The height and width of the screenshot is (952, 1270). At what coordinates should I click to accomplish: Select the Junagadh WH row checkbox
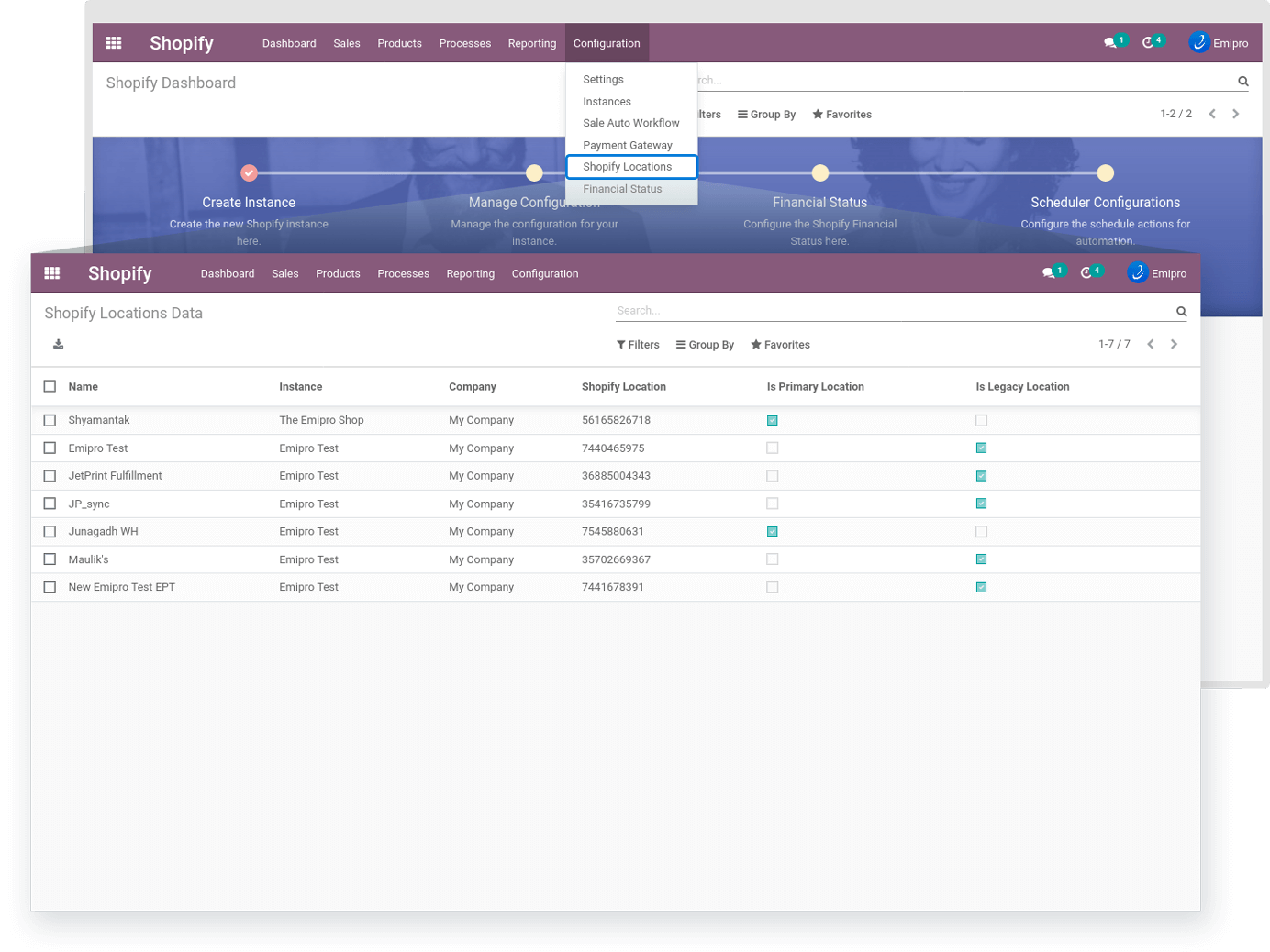50,531
